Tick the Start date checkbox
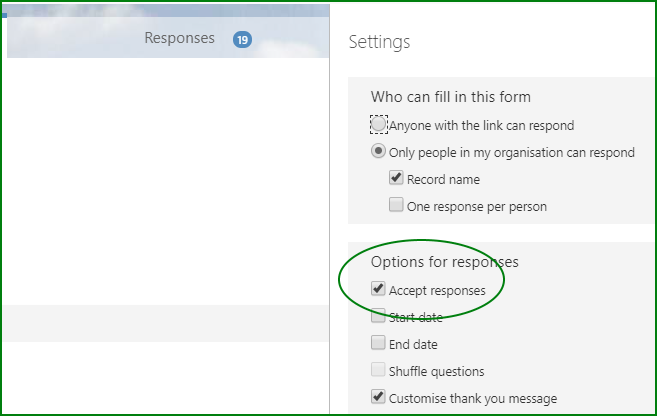 pyautogui.click(x=378, y=316)
